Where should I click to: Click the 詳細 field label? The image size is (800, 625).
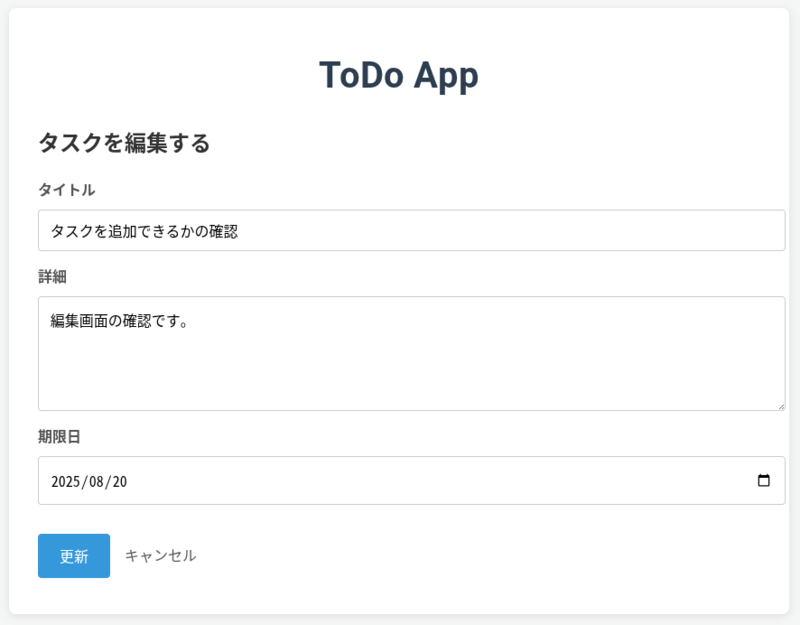[x=52, y=277]
